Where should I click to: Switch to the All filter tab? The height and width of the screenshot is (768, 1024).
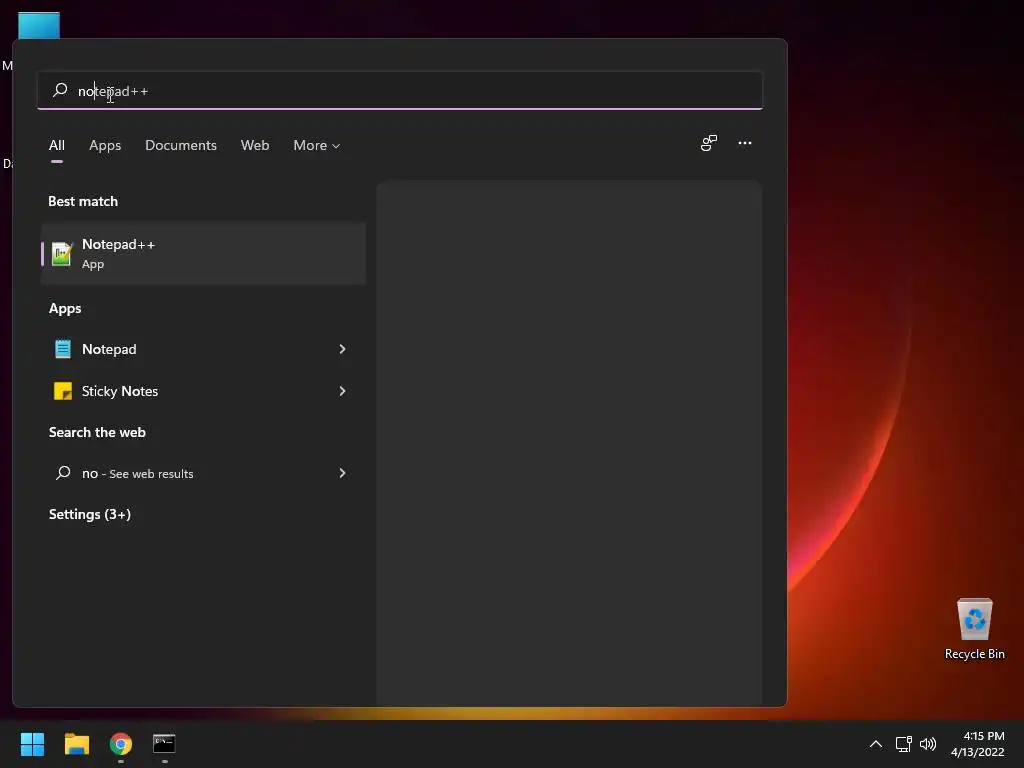[57, 146]
